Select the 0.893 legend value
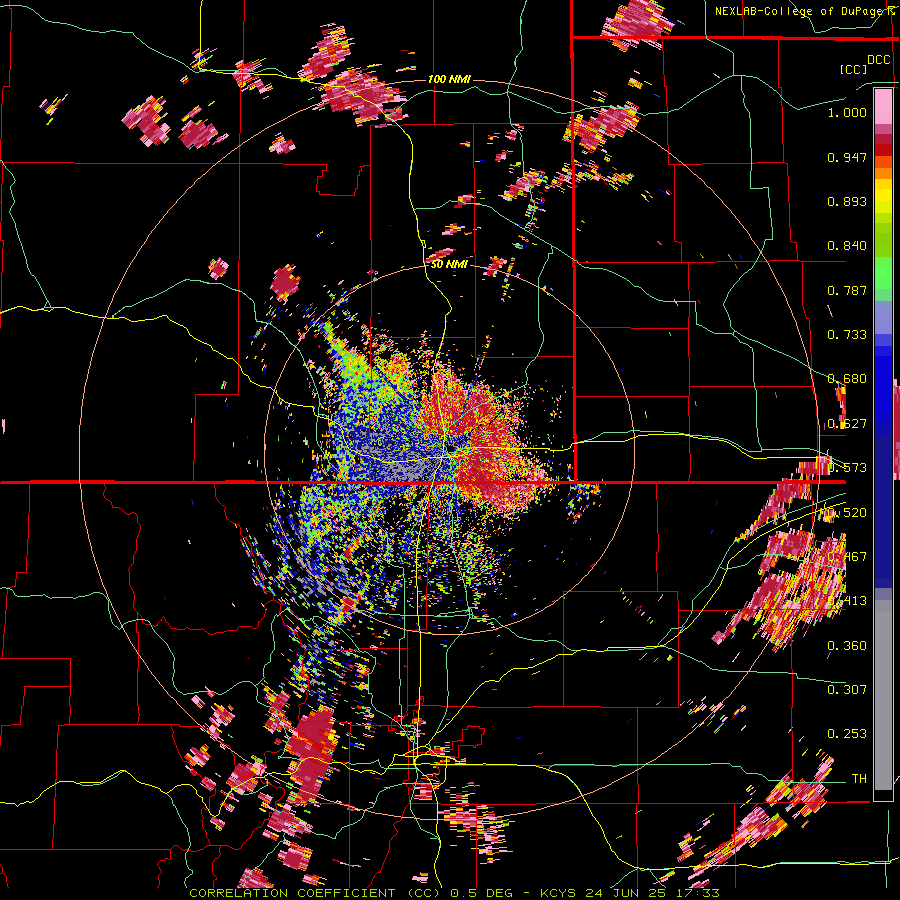The image size is (900, 900). click(847, 201)
